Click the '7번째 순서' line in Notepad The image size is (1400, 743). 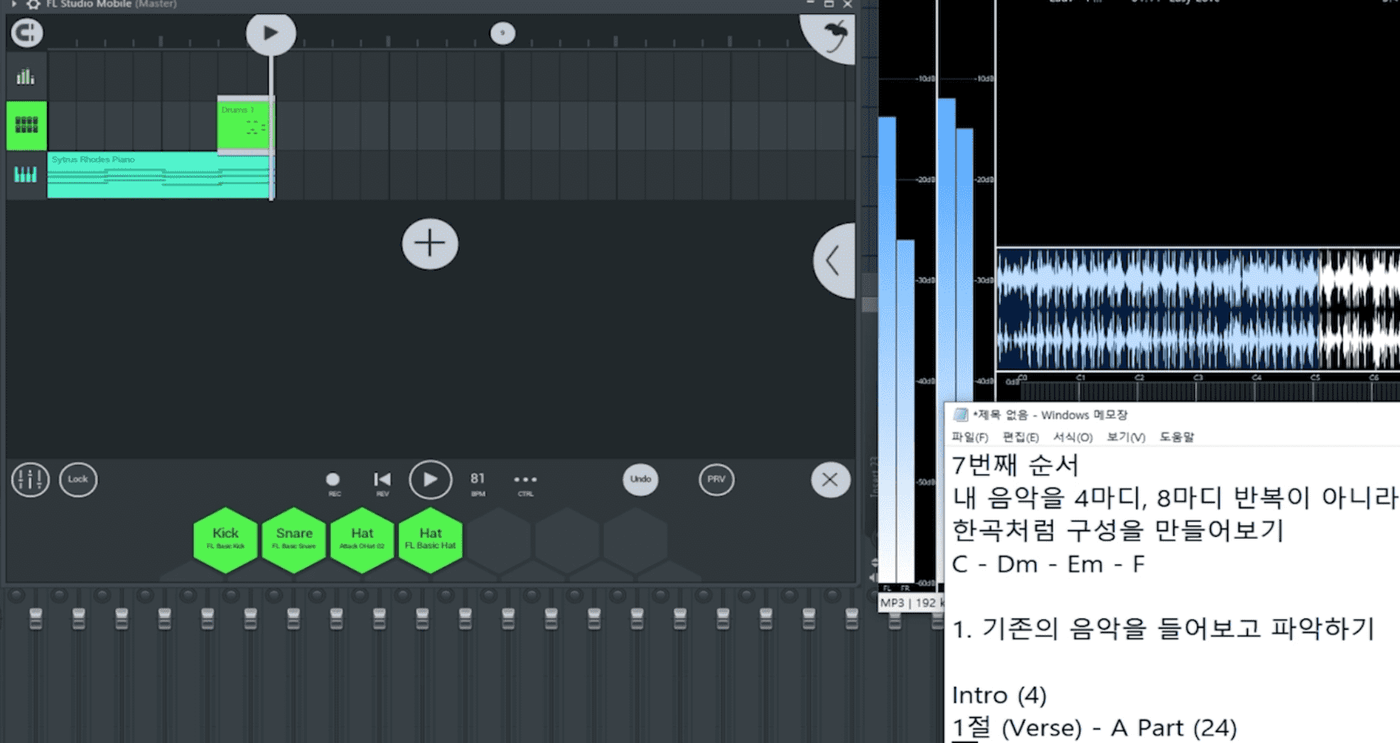click(x=1016, y=466)
